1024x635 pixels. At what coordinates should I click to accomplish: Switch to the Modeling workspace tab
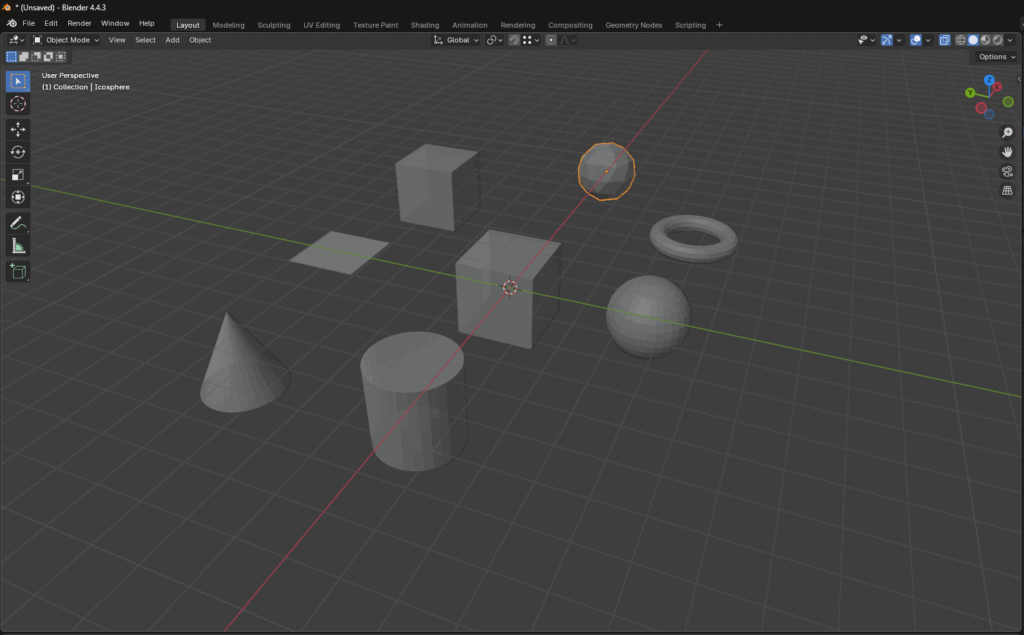click(229, 25)
